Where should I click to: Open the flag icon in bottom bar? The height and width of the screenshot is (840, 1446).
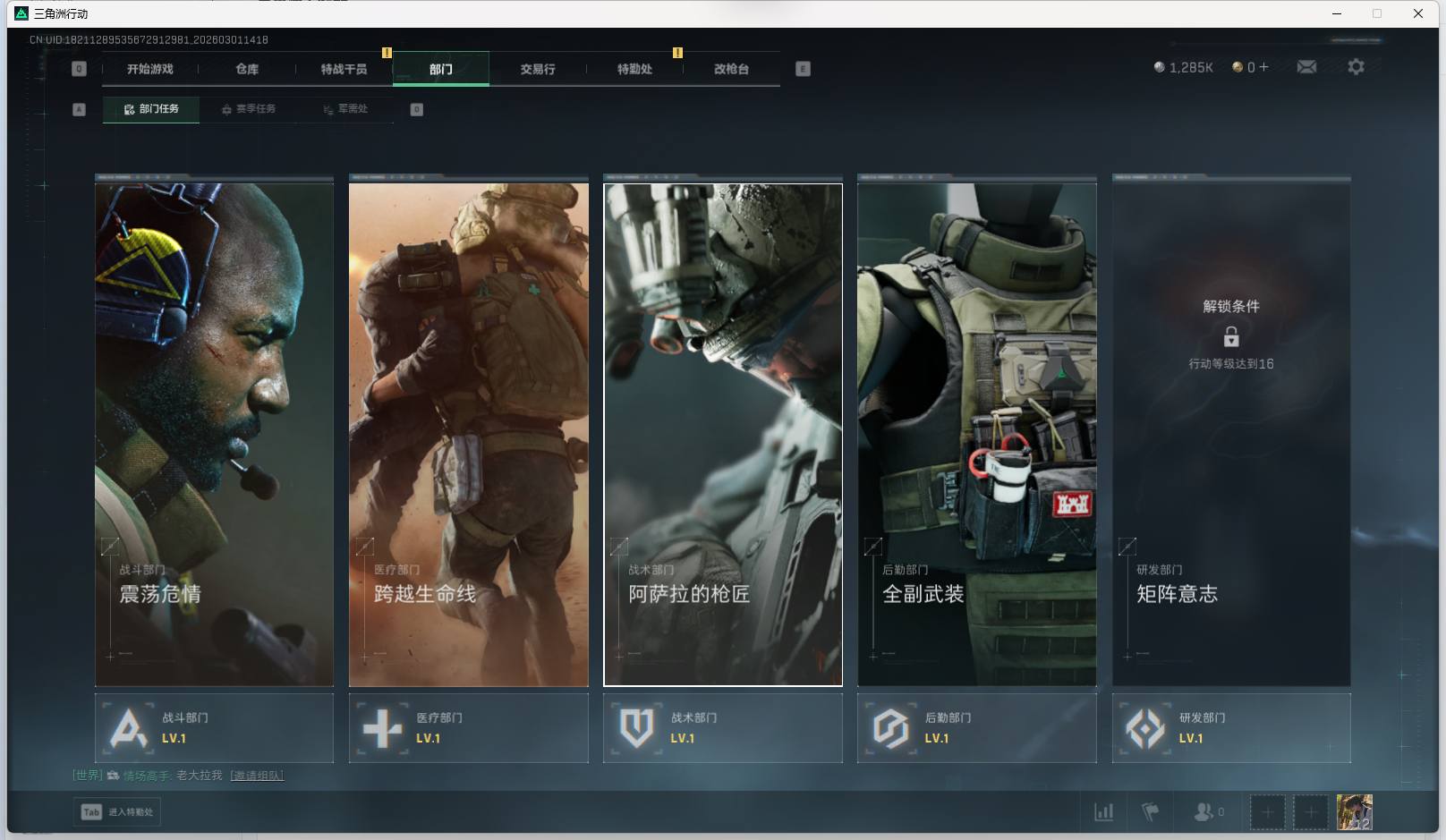1151,812
